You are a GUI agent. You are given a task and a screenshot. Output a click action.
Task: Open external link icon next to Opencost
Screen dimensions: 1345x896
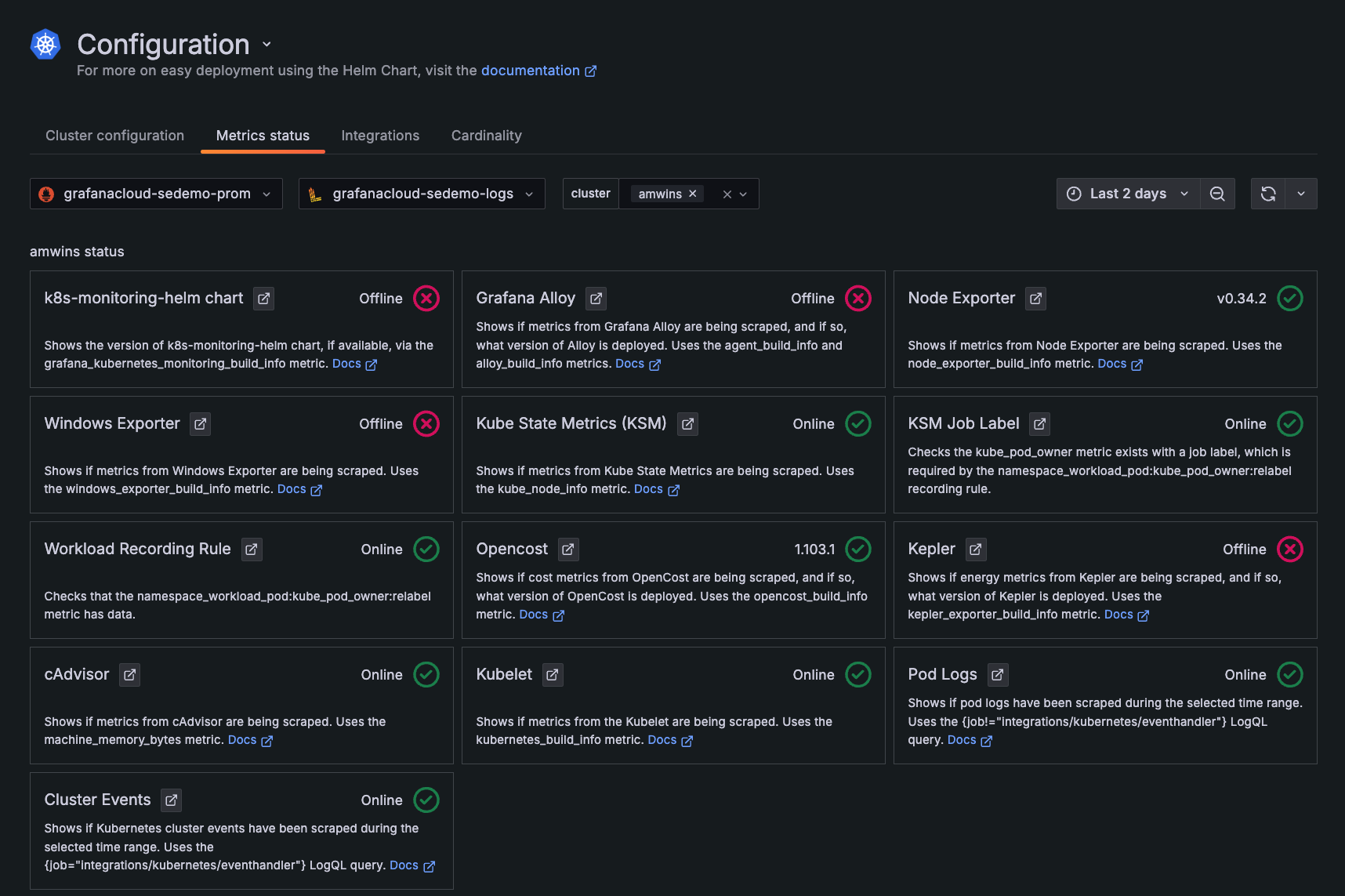(568, 550)
